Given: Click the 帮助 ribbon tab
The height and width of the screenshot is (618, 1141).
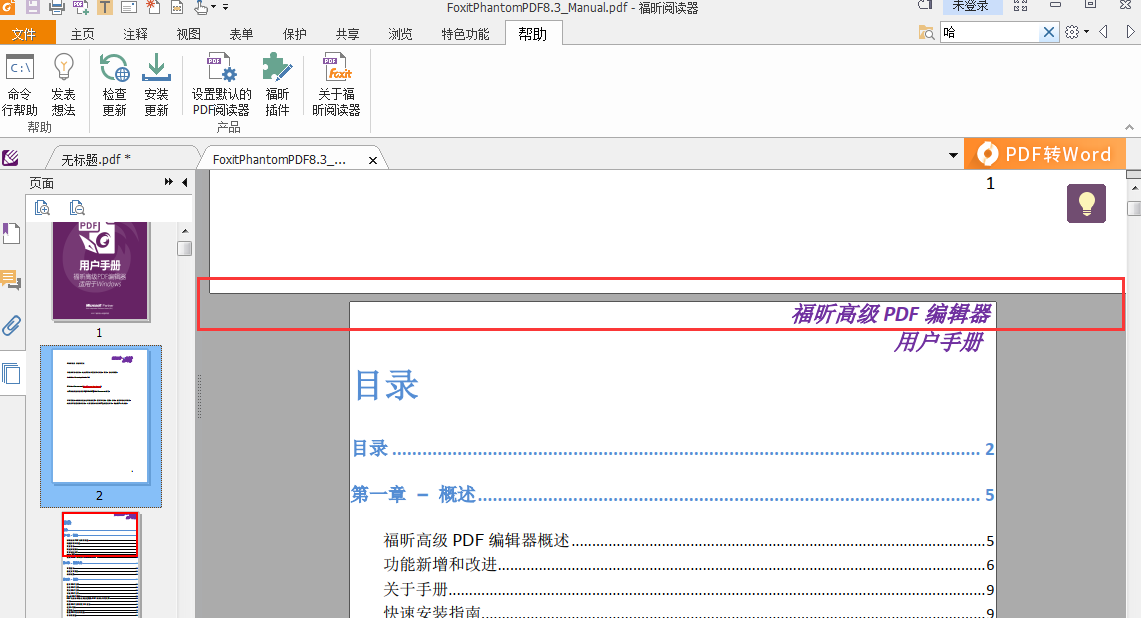Looking at the screenshot, I should (533, 34).
